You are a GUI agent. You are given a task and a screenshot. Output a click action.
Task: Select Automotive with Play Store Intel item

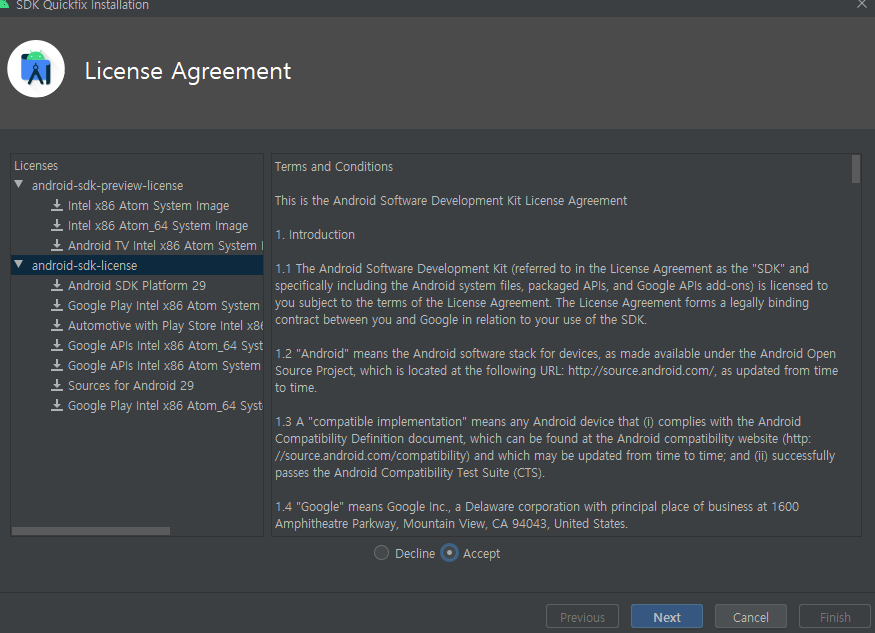[x=165, y=325]
